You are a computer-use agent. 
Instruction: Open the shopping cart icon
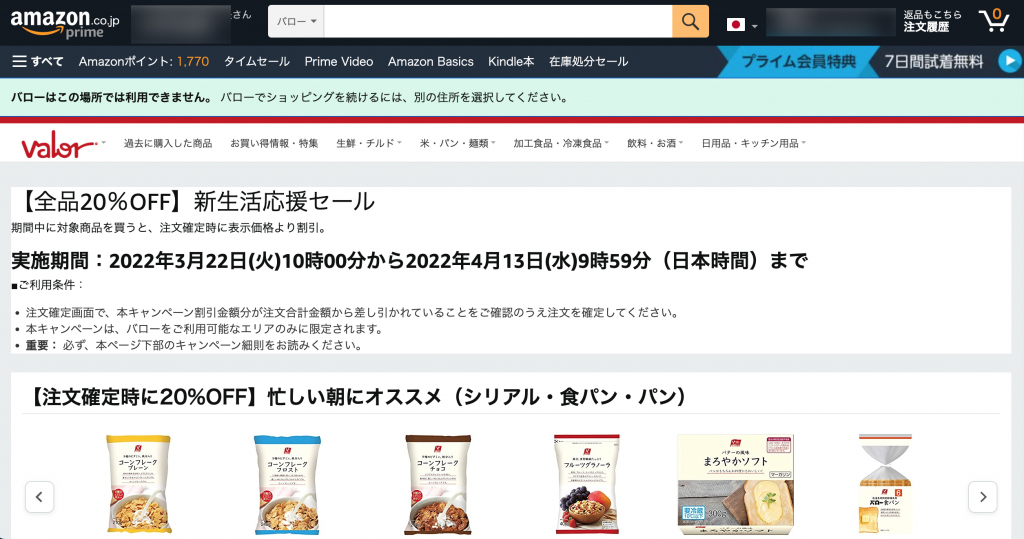coord(993,21)
